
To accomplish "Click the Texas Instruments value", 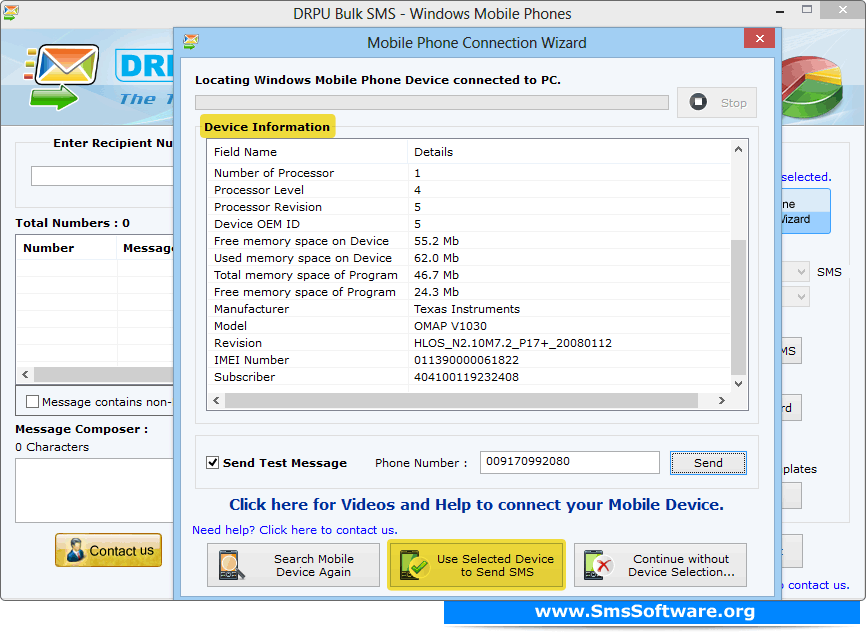I will click(467, 309).
